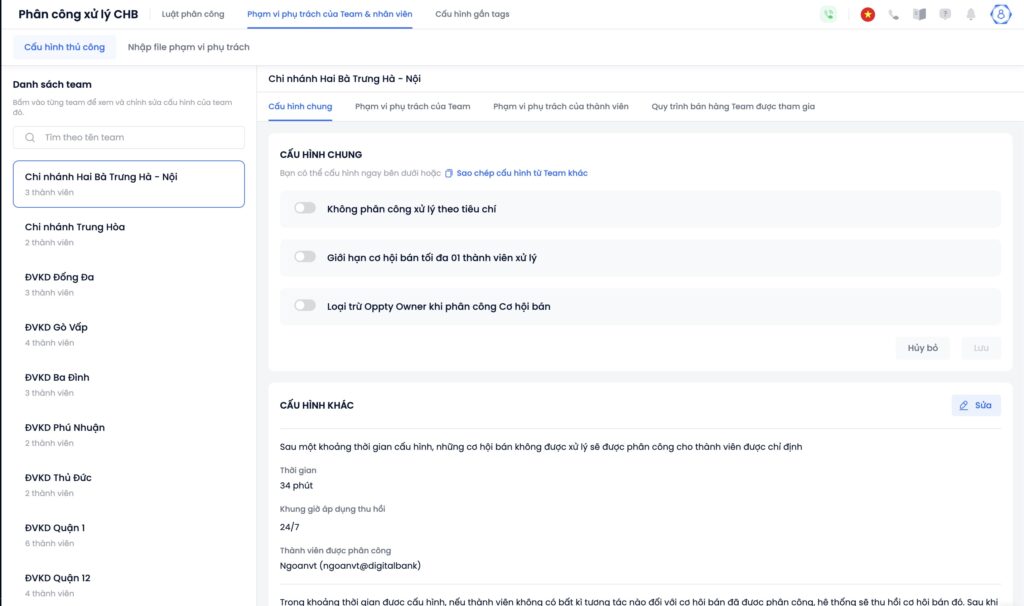Click the green call status icon
This screenshot has height=606, width=1024.
click(828, 15)
